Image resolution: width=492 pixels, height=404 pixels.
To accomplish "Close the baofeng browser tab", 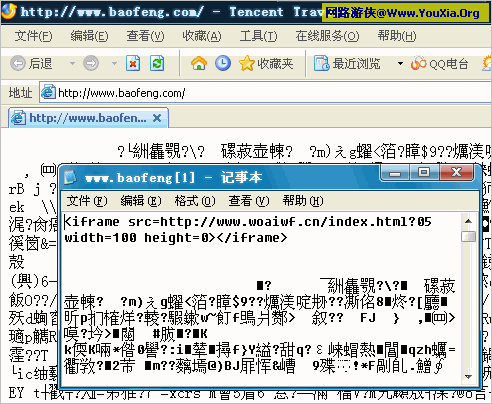I will [x=157, y=118].
